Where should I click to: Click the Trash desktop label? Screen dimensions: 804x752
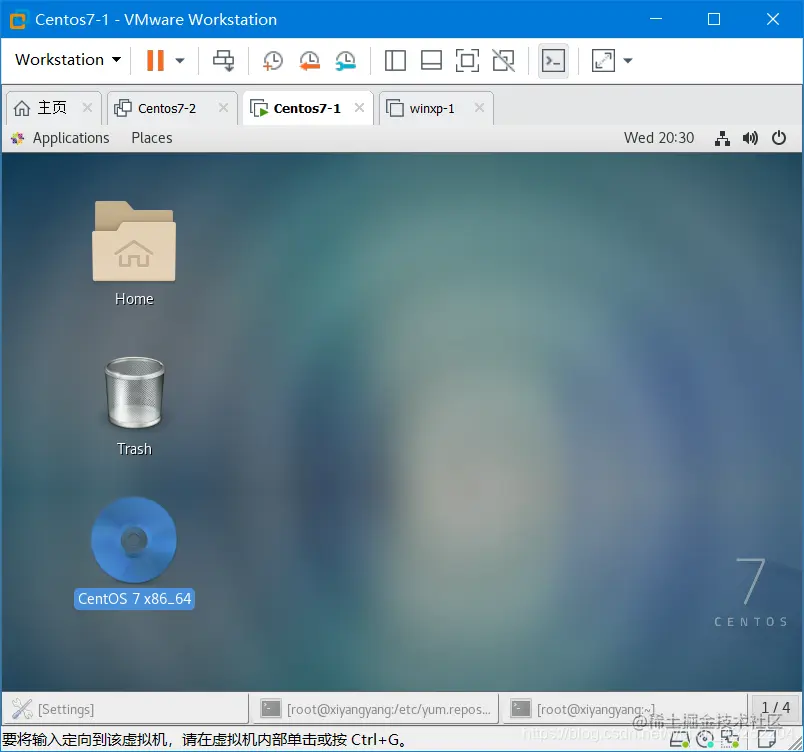(x=134, y=449)
